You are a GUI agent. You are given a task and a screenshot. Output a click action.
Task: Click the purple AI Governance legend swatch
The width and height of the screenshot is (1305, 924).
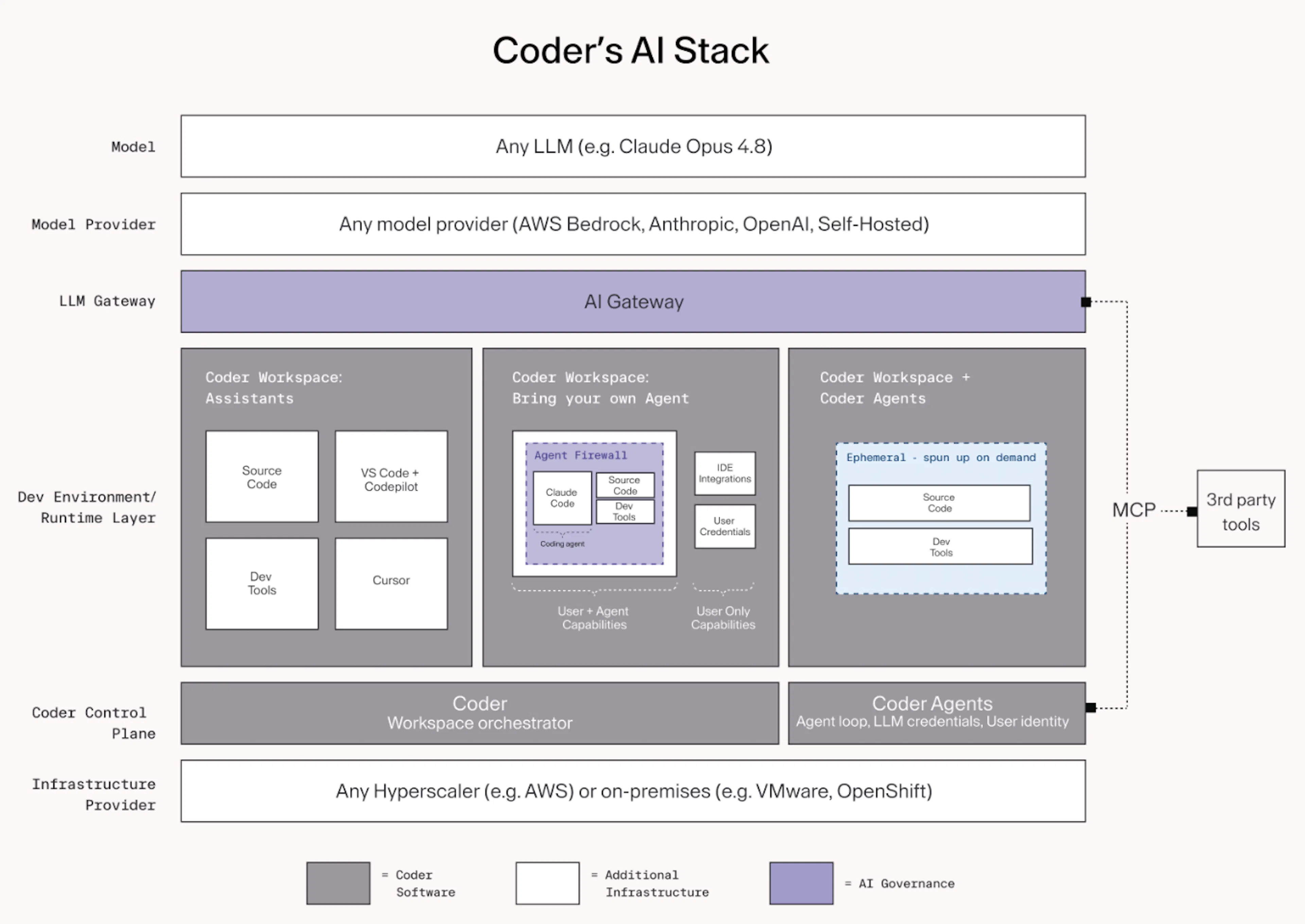point(801,883)
